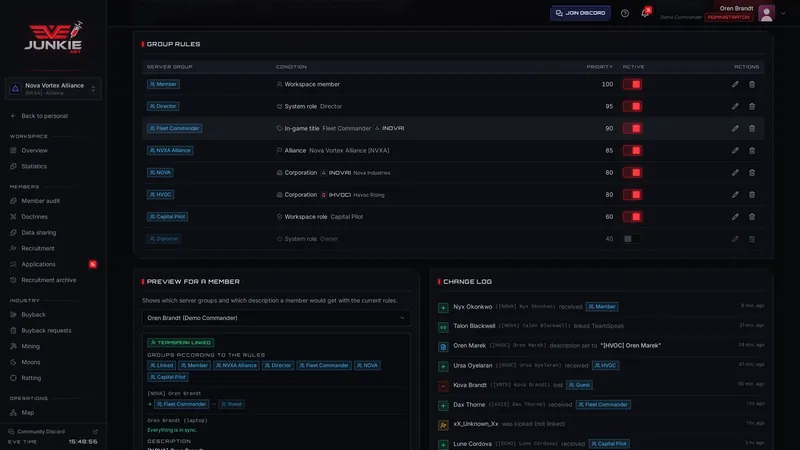Viewport: 800px width, 450px height.
Task: Click the Join Discord button
Action: (580, 13)
